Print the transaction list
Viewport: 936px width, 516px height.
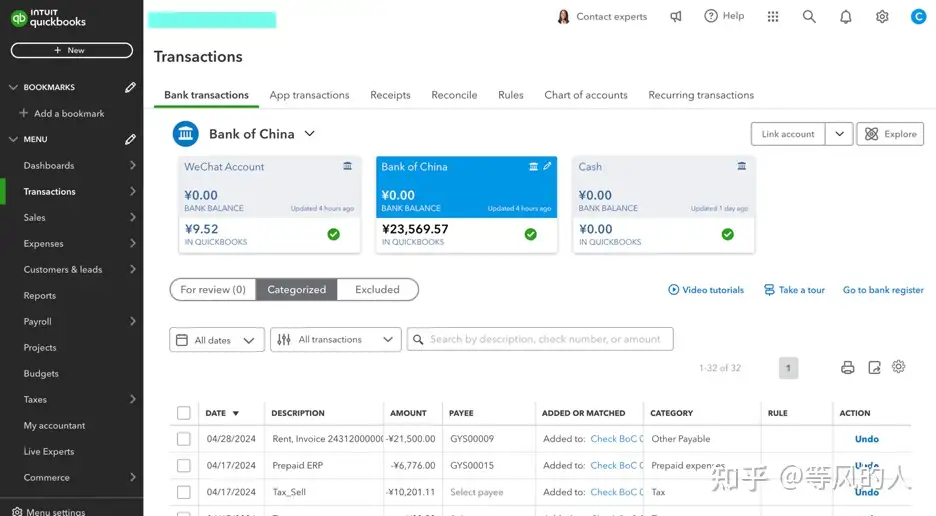pos(848,367)
